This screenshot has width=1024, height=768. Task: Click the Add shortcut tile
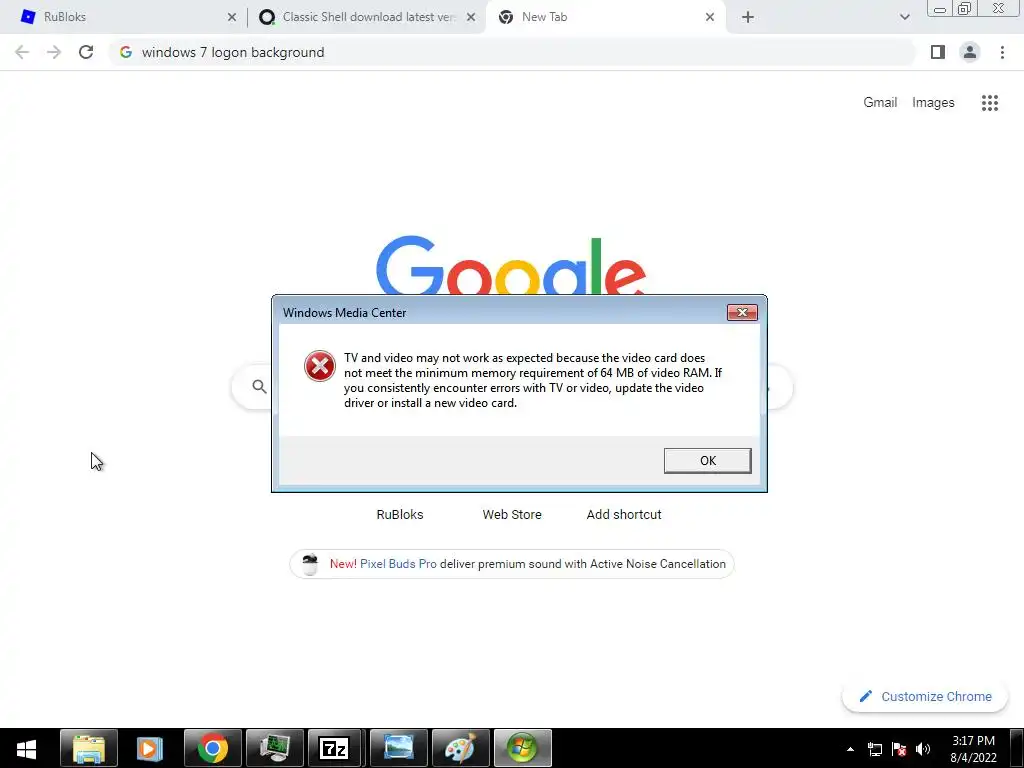(624, 515)
